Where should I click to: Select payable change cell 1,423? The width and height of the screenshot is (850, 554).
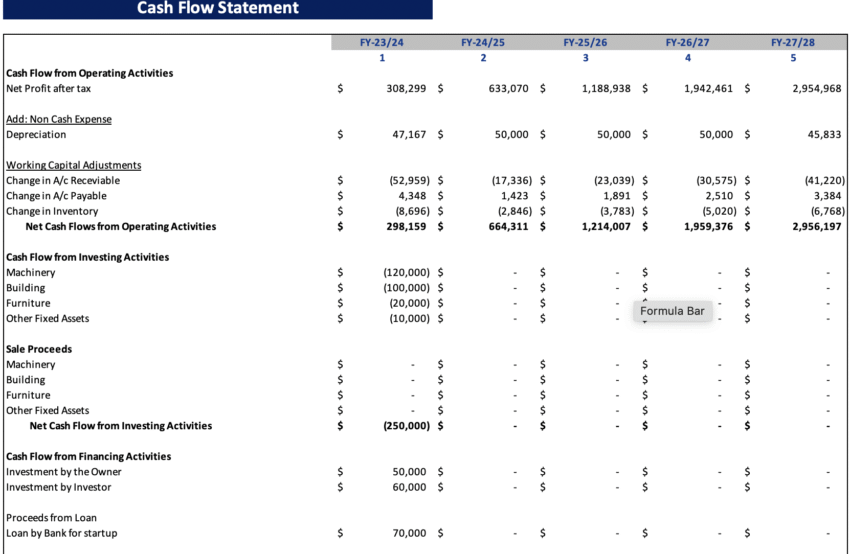coord(514,196)
